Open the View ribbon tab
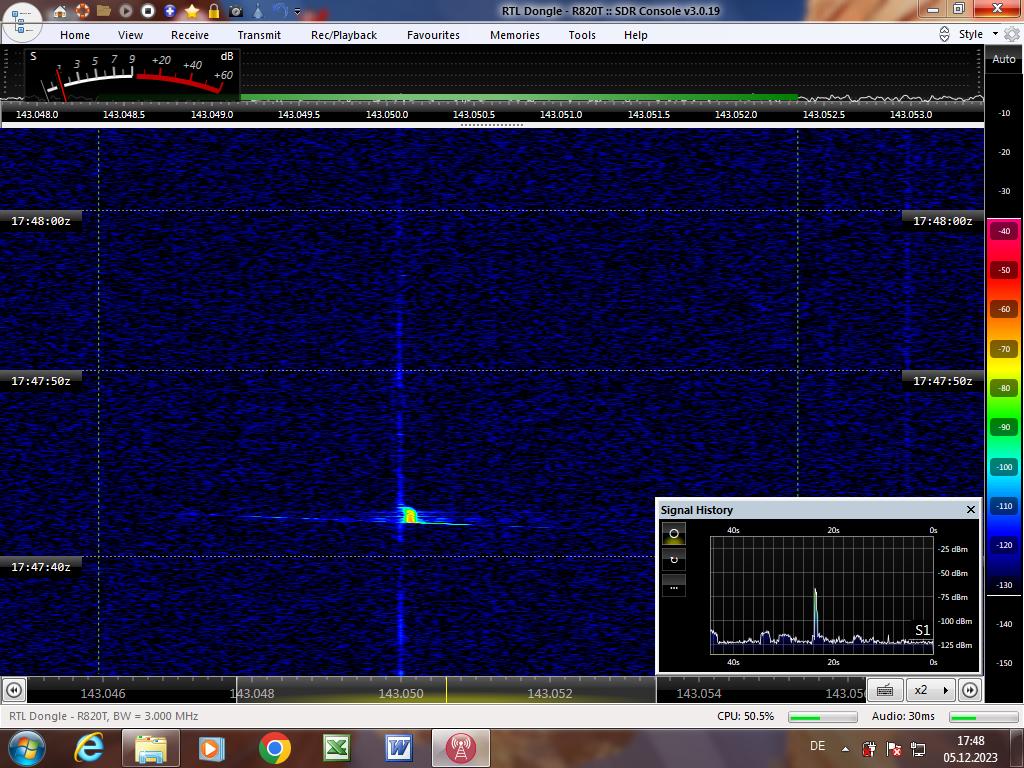Viewport: 1024px width, 768px height. [130, 35]
